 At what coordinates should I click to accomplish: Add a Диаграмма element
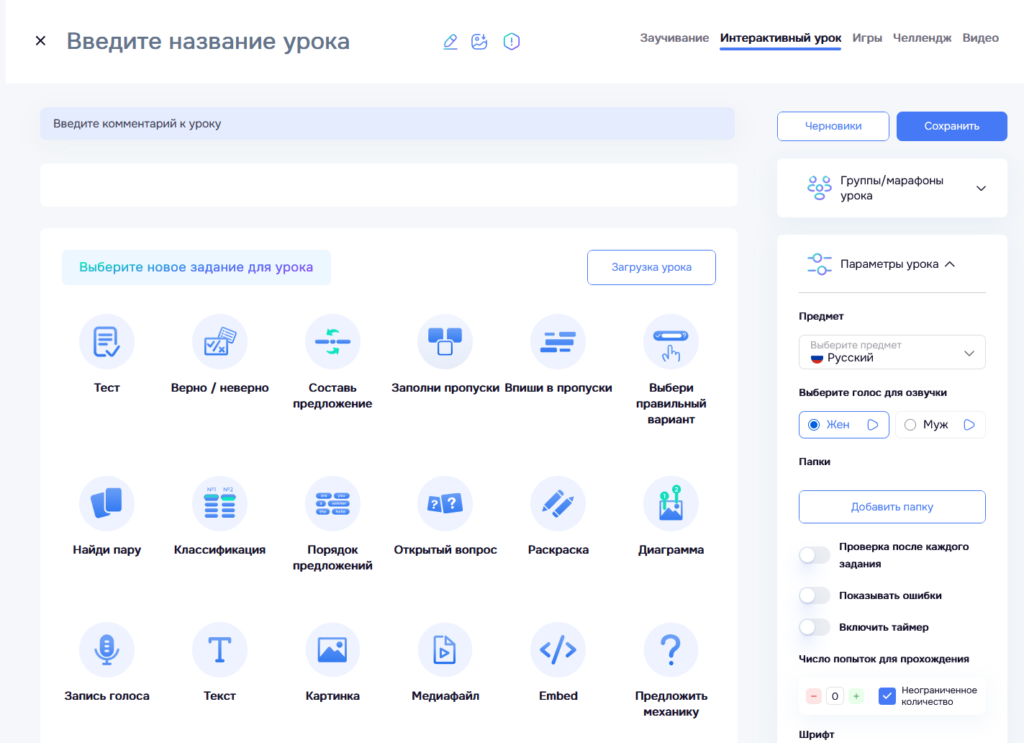671,503
